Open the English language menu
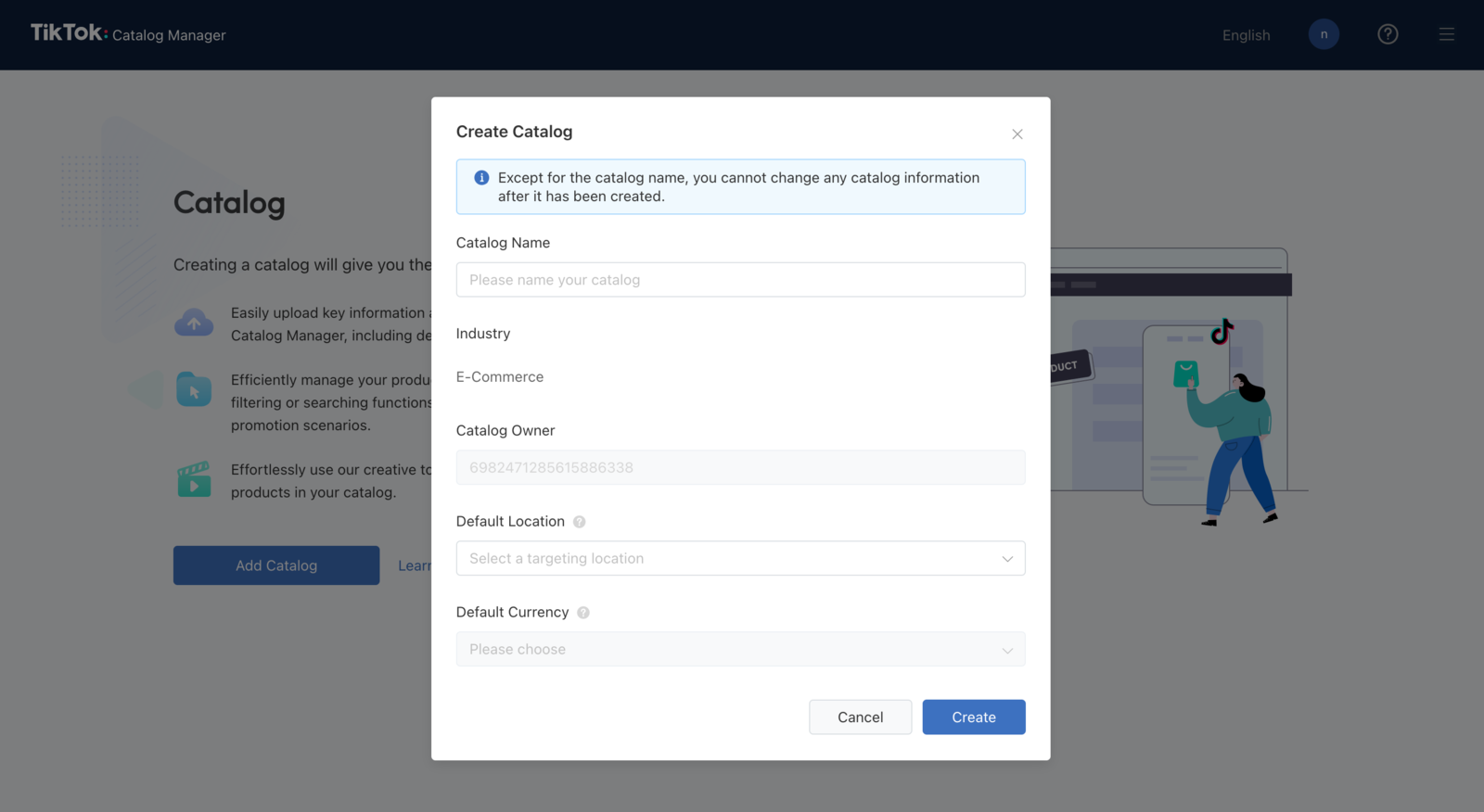Screen dimensions: 1484x812 [1246, 35]
